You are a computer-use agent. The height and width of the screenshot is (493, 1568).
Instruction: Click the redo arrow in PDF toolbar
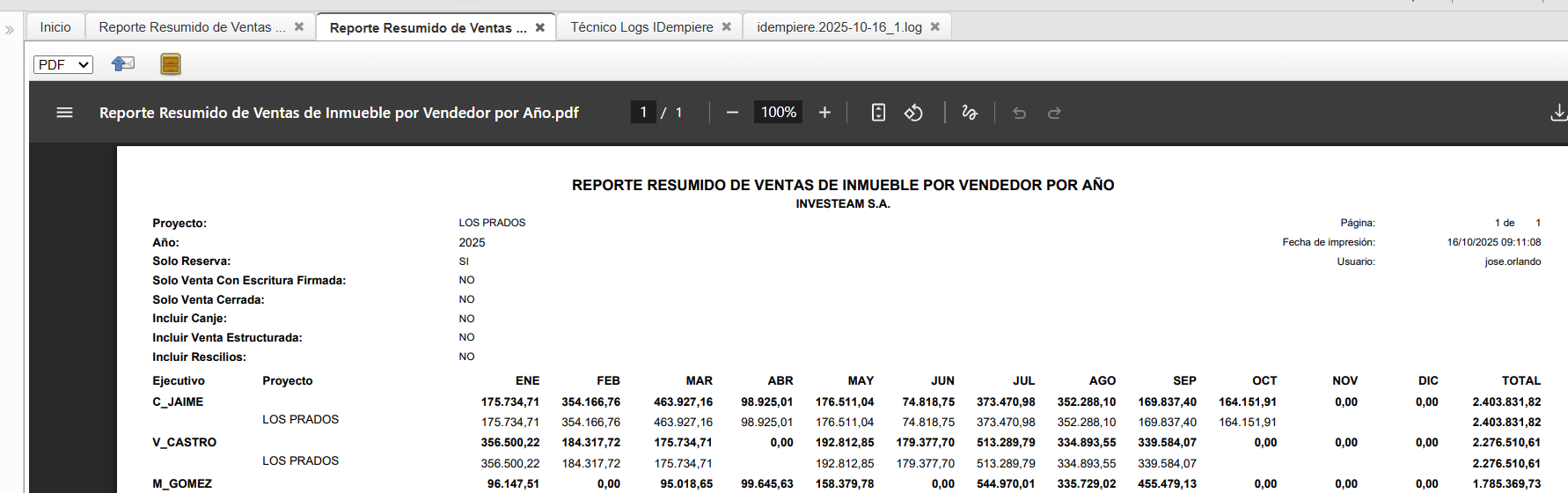[1054, 113]
